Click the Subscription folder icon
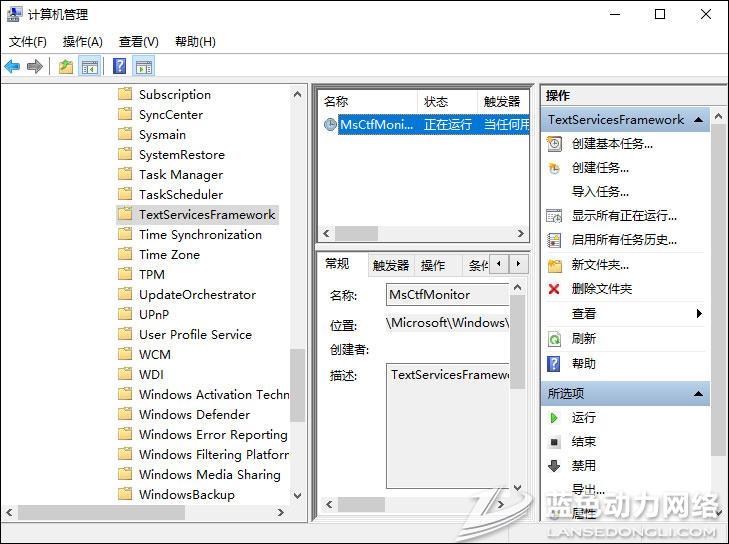The image size is (729, 544). click(125, 94)
